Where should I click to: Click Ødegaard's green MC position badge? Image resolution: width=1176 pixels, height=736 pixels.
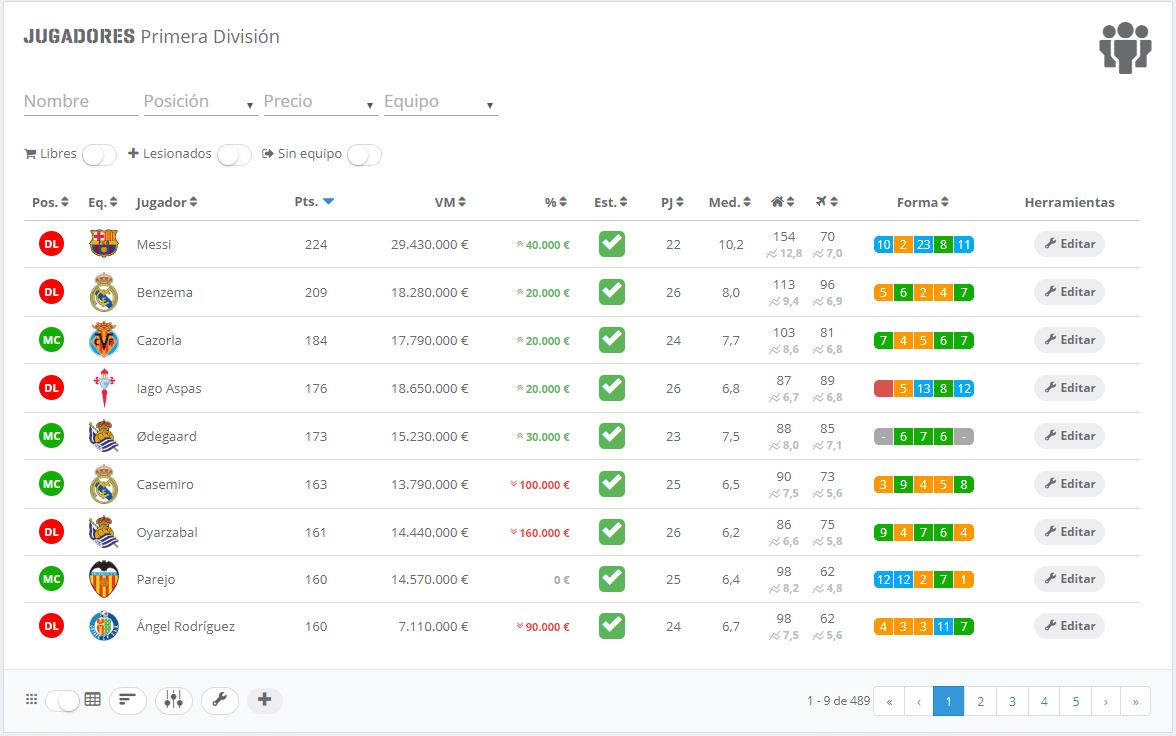(x=51, y=436)
